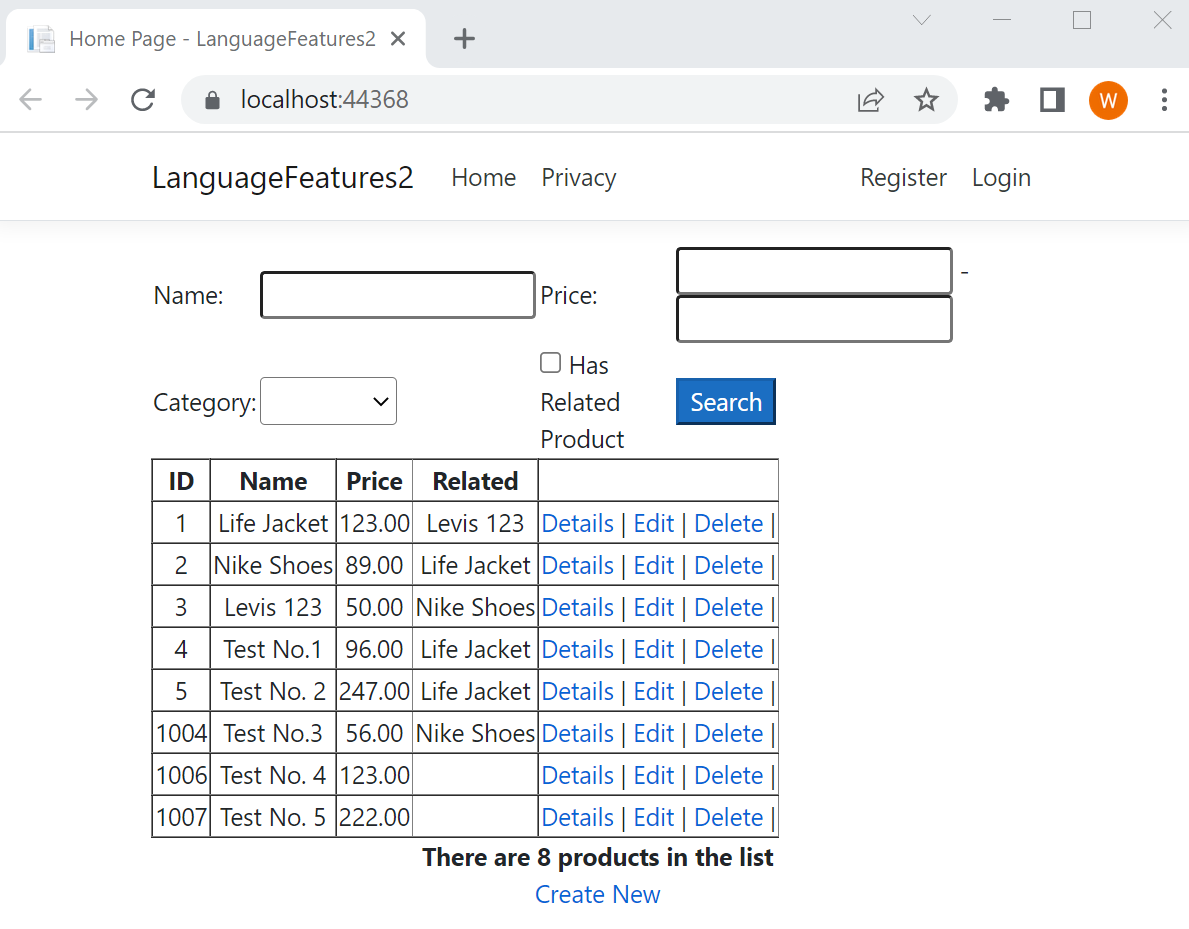Image resolution: width=1189 pixels, height=929 pixels.
Task: Open the Chrome three-dot menu
Action: coord(1163,100)
